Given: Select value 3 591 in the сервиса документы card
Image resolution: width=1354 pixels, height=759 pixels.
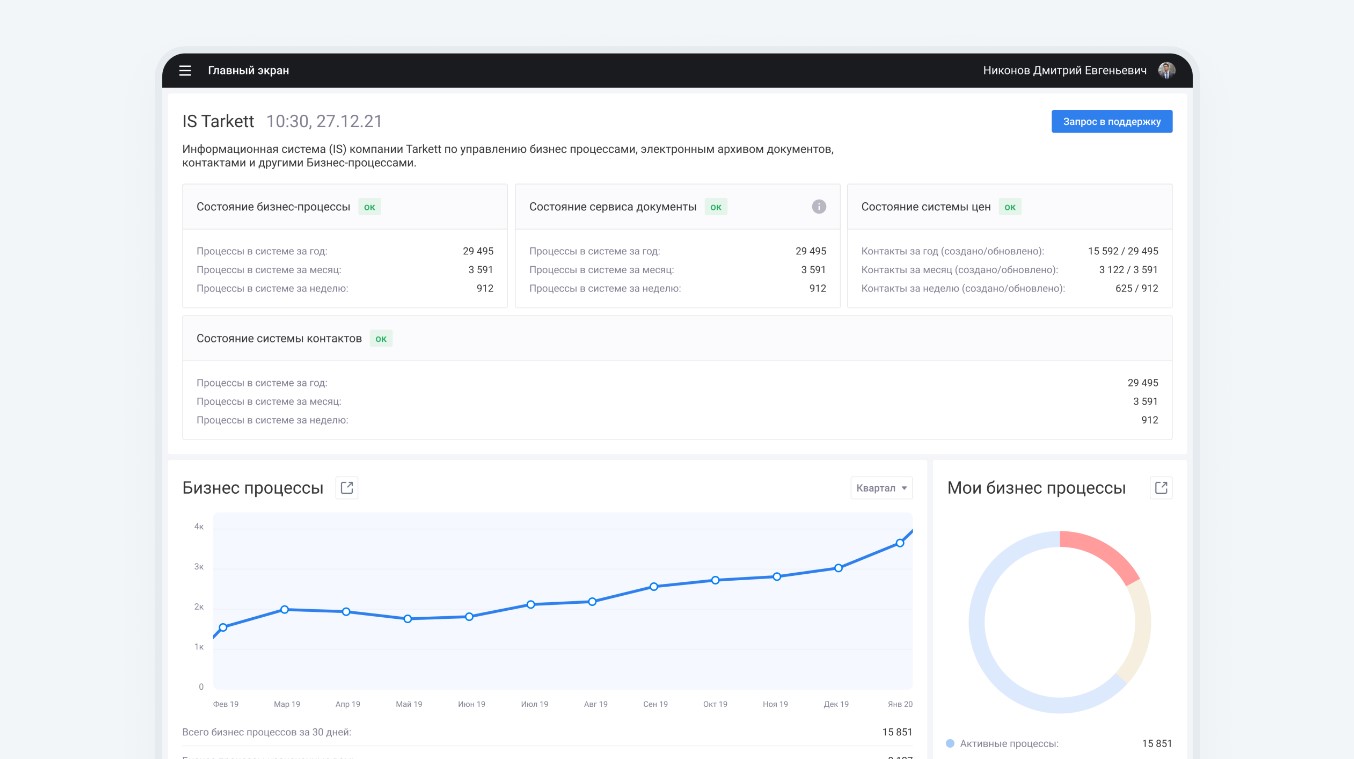Looking at the screenshot, I should pyautogui.click(x=813, y=270).
